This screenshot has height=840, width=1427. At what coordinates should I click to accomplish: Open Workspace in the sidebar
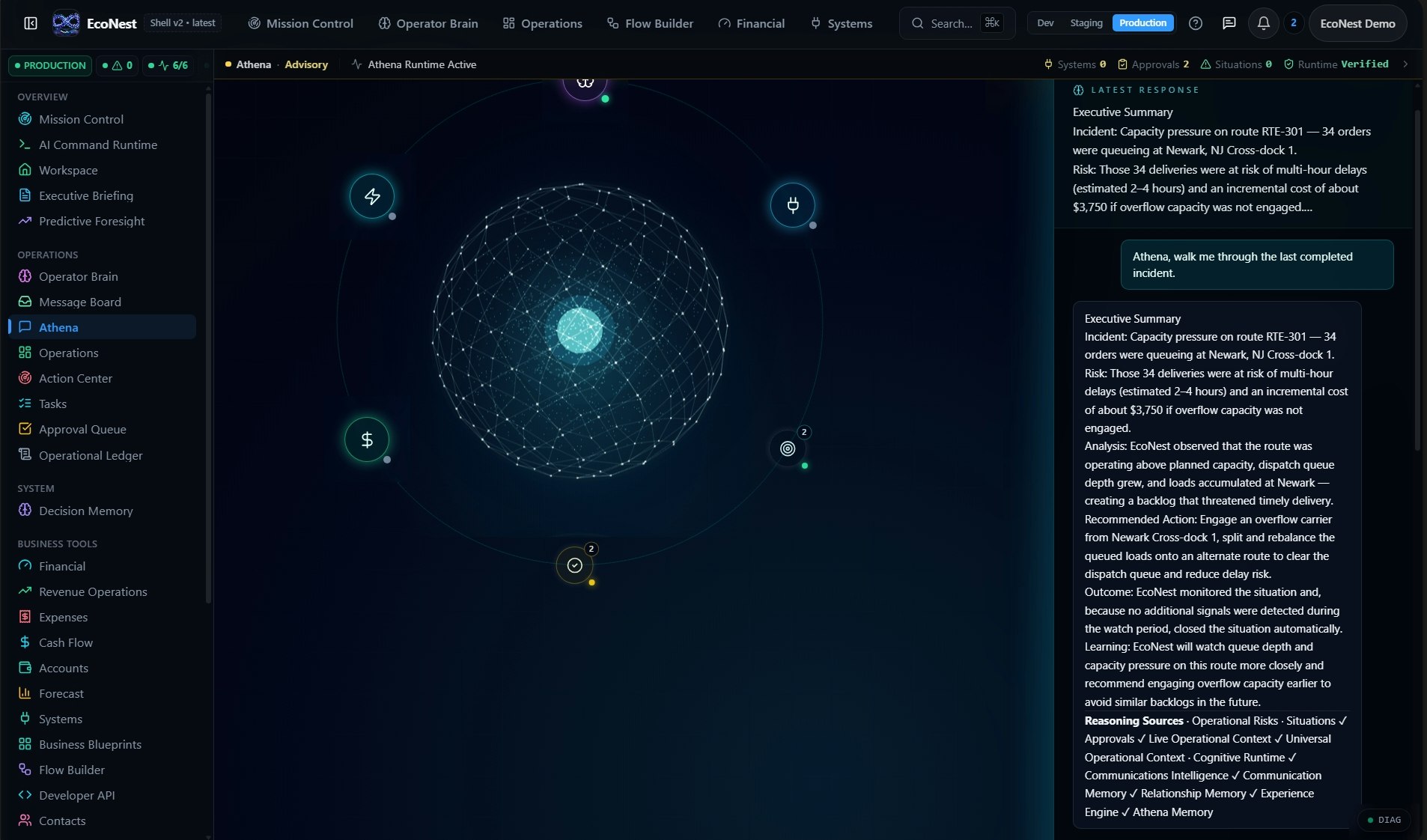click(103, 170)
